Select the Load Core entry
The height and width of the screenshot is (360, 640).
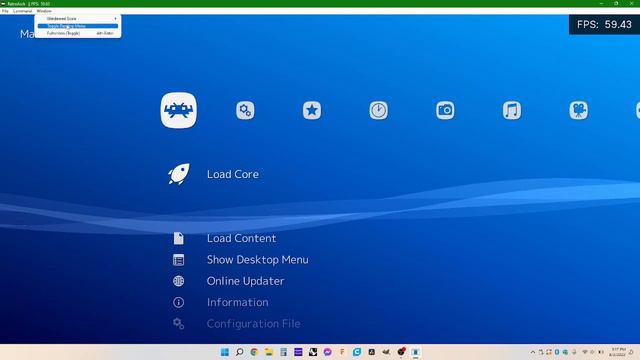[x=233, y=174]
